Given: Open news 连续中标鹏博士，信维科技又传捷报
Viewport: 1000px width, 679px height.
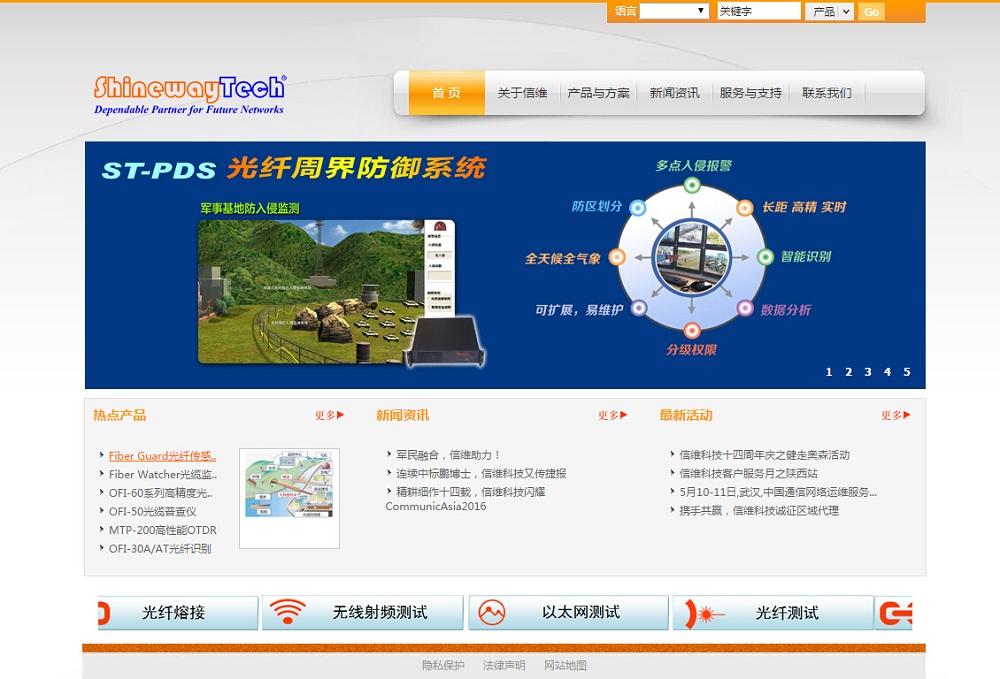Looking at the screenshot, I should (x=481, y=473).
